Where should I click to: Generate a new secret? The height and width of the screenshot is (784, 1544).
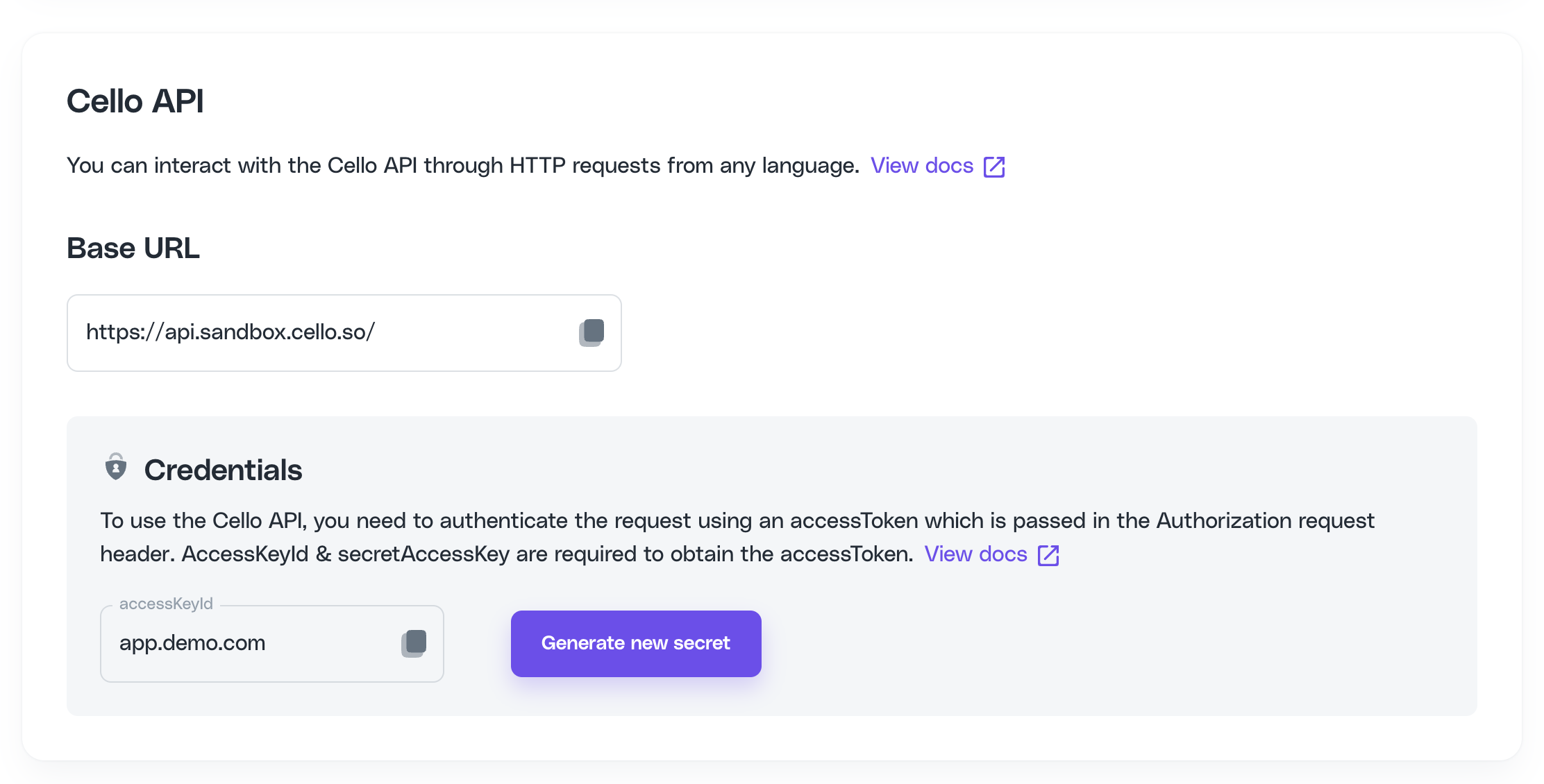tap(636, 644)
